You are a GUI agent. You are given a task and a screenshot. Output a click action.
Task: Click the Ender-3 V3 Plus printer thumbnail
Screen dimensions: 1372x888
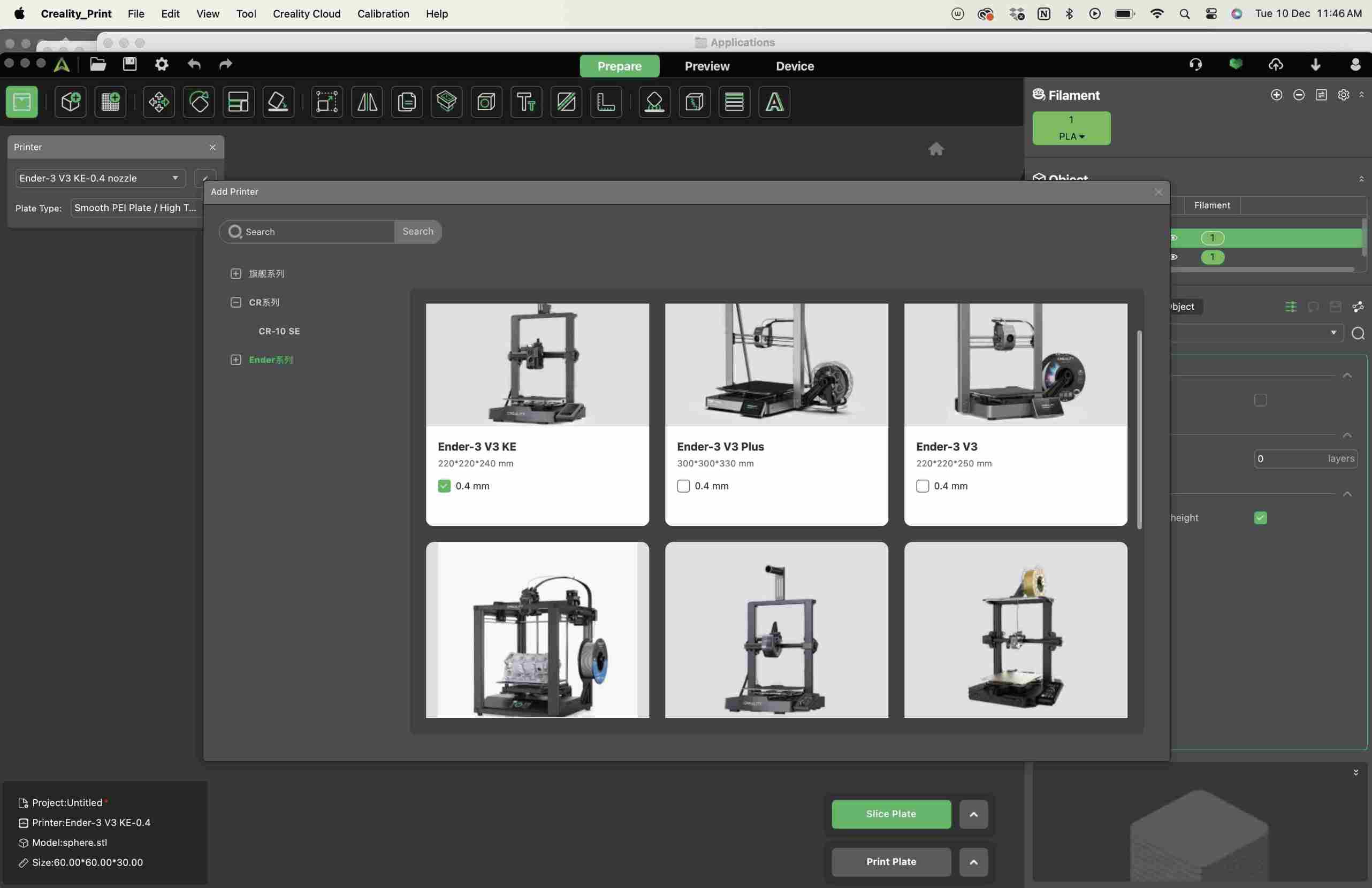pos(776,364)
